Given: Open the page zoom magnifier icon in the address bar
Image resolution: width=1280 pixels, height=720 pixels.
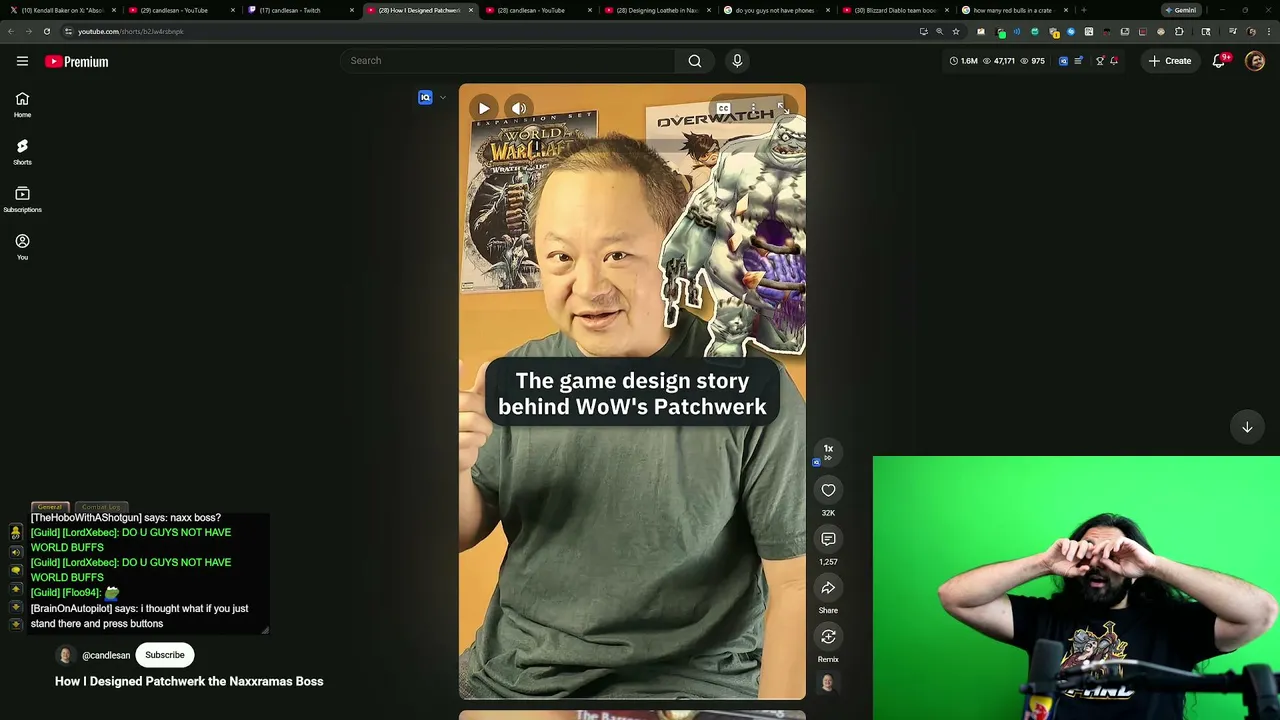Looking at the screenshot, I should (939, 31).
